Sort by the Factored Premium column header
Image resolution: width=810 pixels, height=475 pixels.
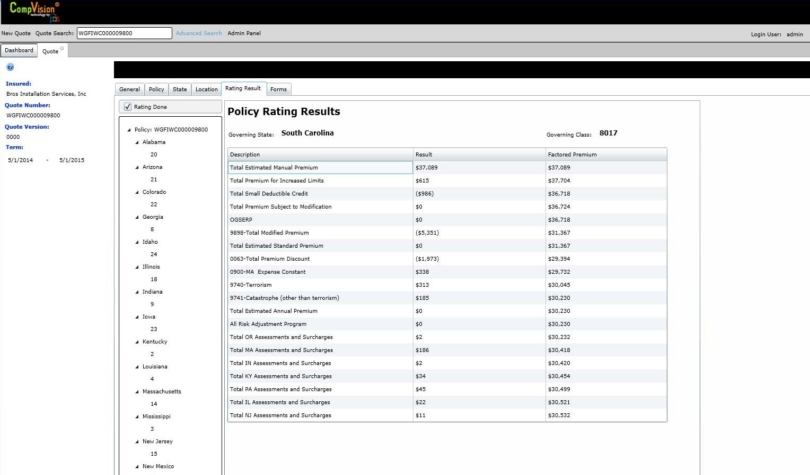606,154
